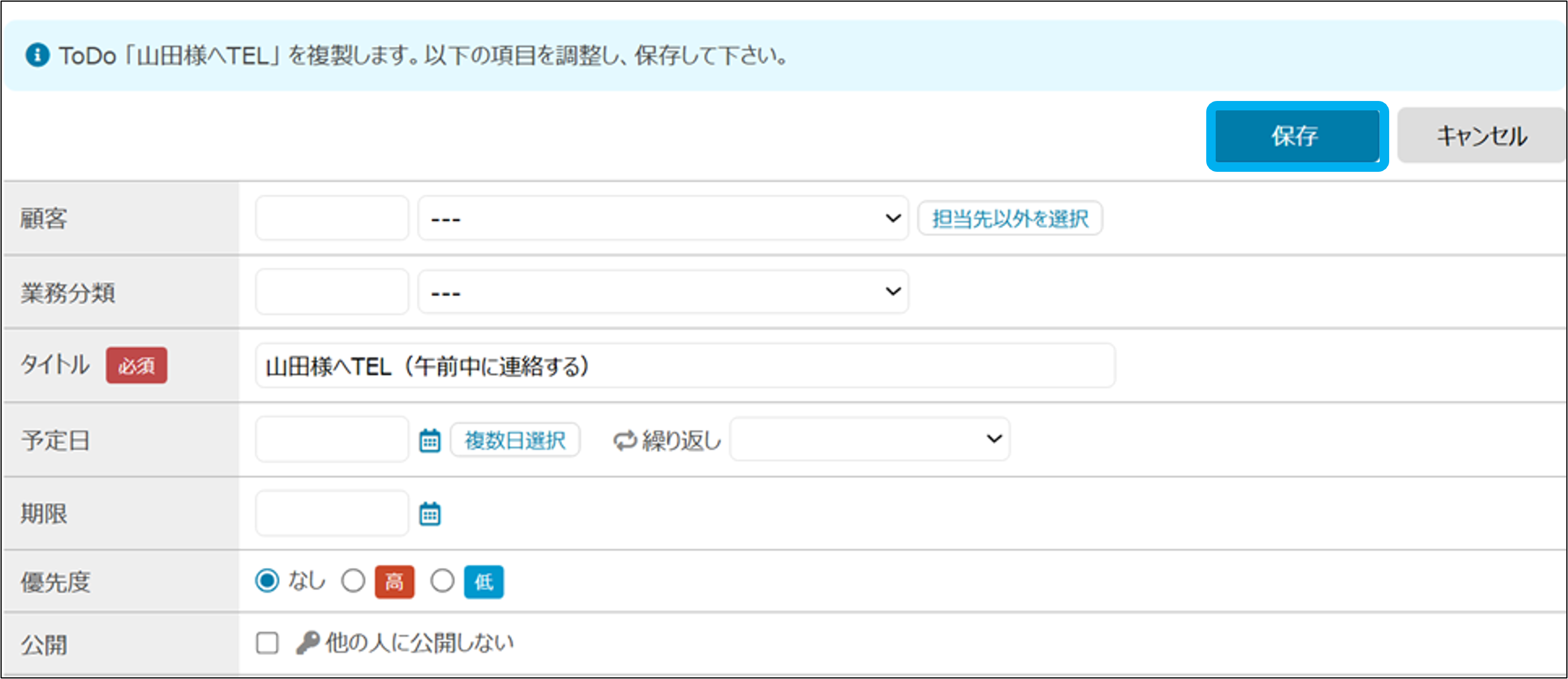Select the 低 priority radio button
Screen dimensions: 1568x679
click(x=443, y=581)
